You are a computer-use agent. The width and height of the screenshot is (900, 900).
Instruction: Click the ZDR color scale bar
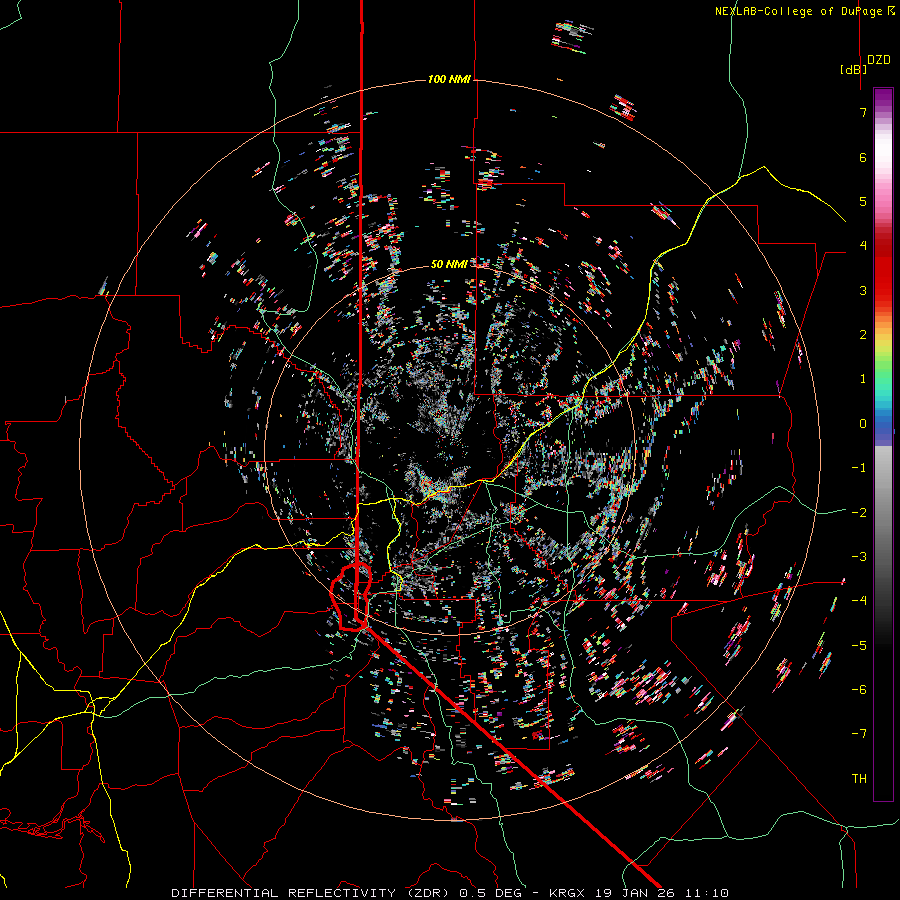883,444
